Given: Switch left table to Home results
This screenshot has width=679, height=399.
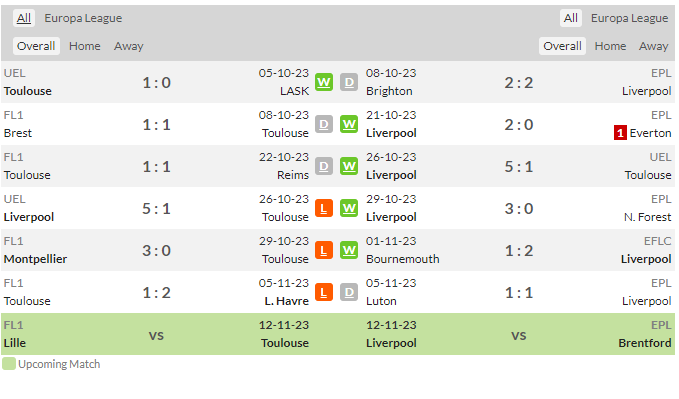Looking at the screenshot, I should 85,46.
